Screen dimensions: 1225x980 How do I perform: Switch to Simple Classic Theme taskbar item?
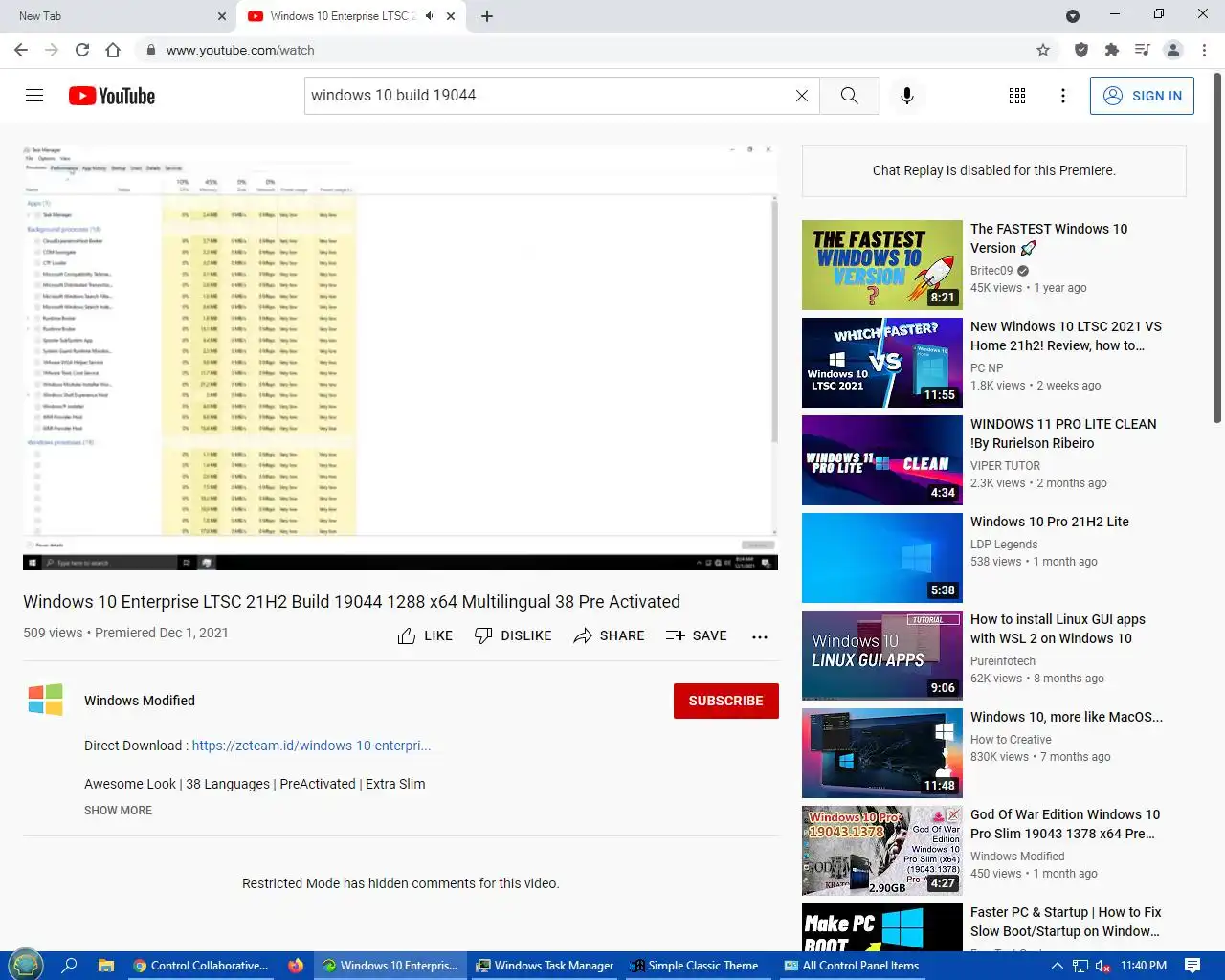click(695, 966)
